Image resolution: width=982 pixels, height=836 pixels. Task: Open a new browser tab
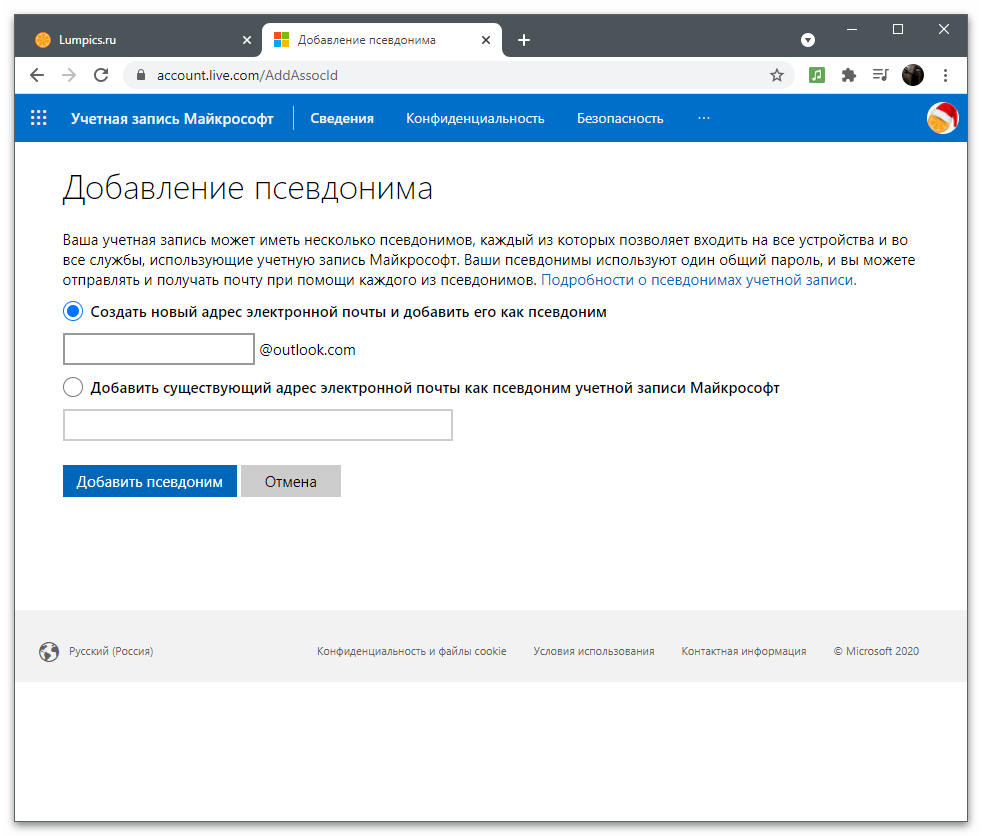(x=524, y=40)
